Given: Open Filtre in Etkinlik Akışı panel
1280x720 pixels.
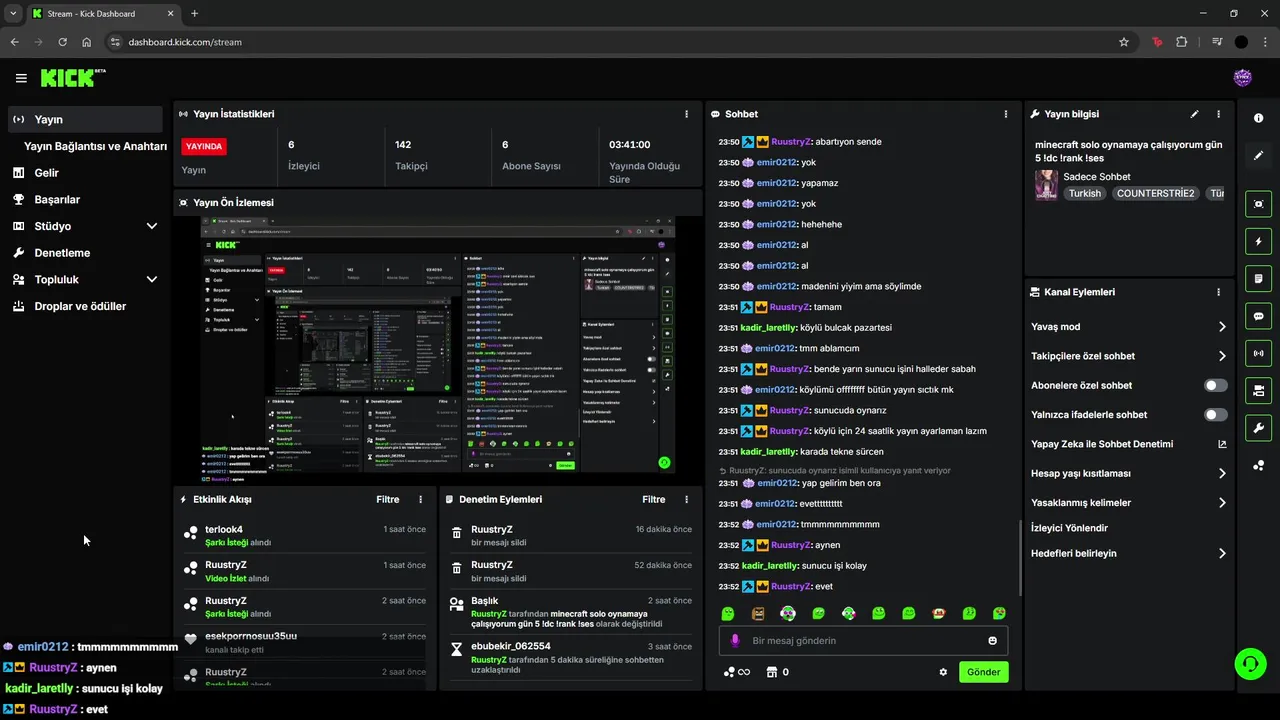Looking at the screenshot, I should click(x=387, y=499).
